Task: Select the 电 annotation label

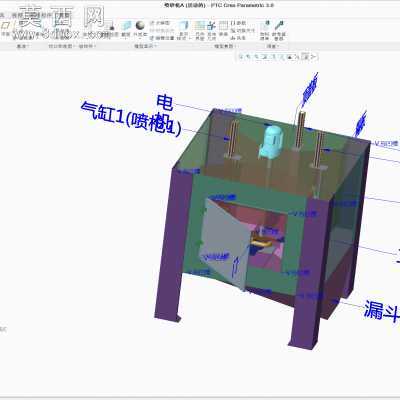Action: pos(165,102)
